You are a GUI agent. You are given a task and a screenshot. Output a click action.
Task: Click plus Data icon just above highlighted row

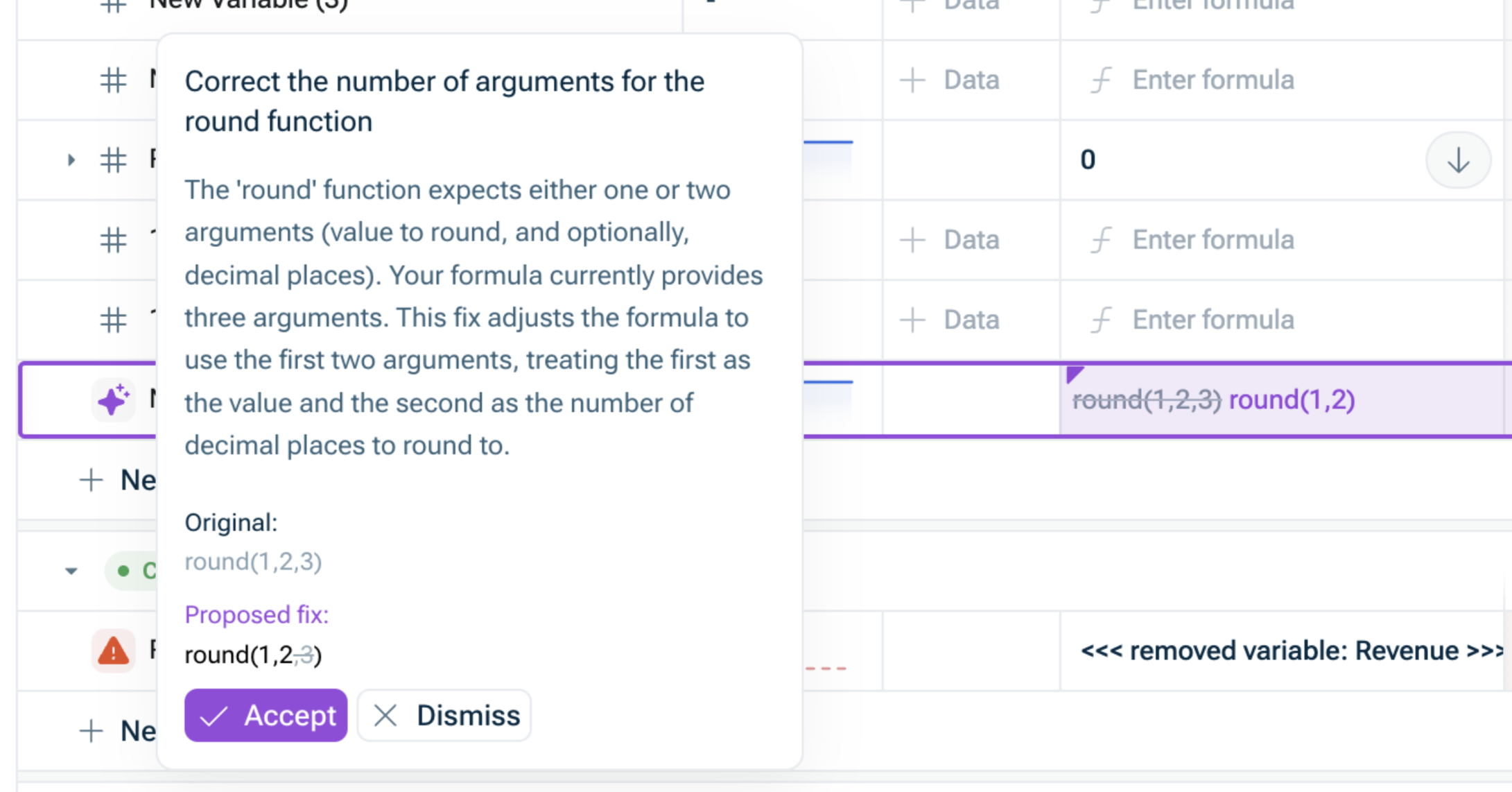click(912, 320)
